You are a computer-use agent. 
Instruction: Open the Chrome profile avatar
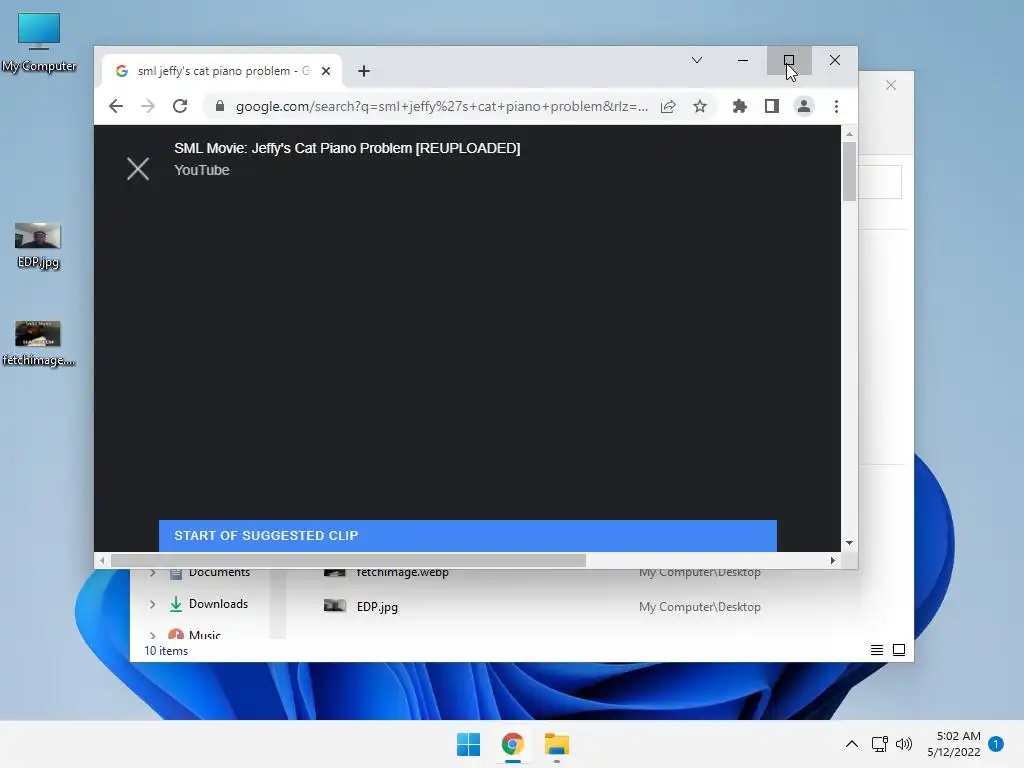[x=804, y=106]
